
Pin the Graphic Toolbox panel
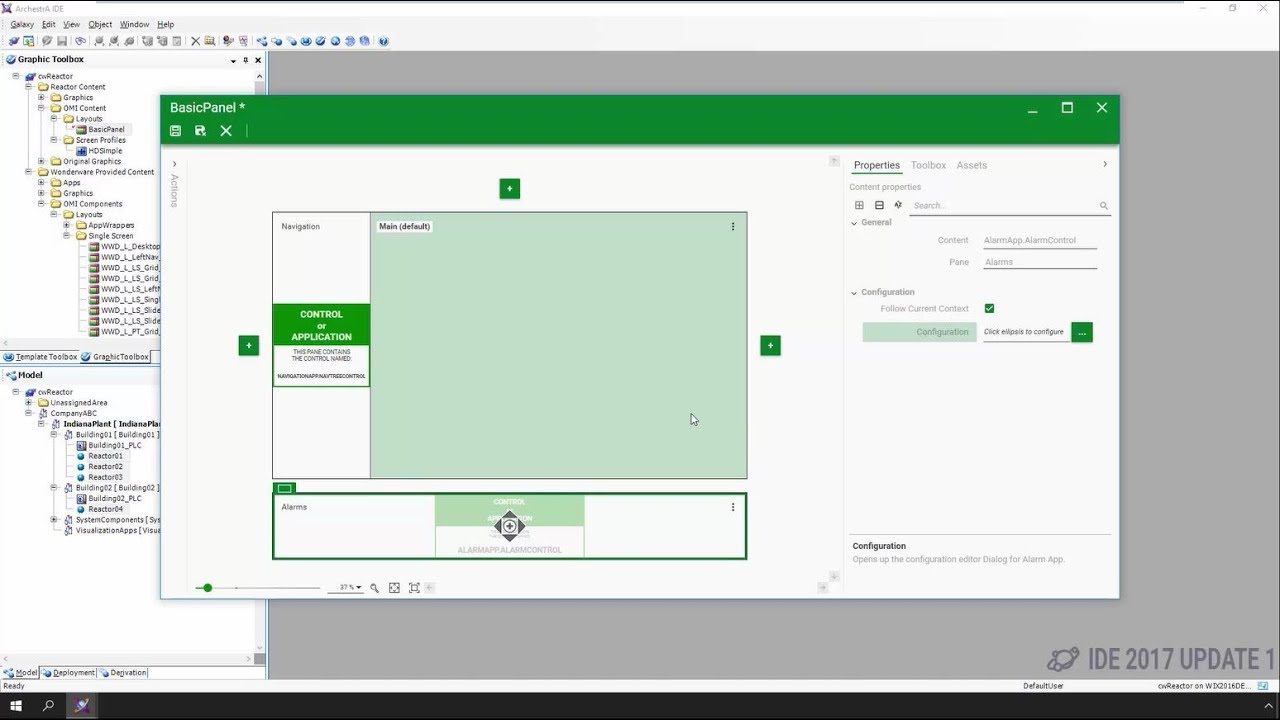coord(246,60)
